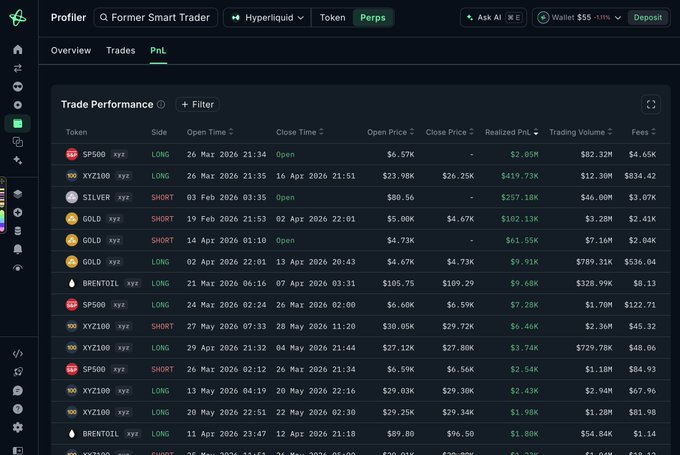Switch to Token mode toggle
680x455 pixels.
333,18
